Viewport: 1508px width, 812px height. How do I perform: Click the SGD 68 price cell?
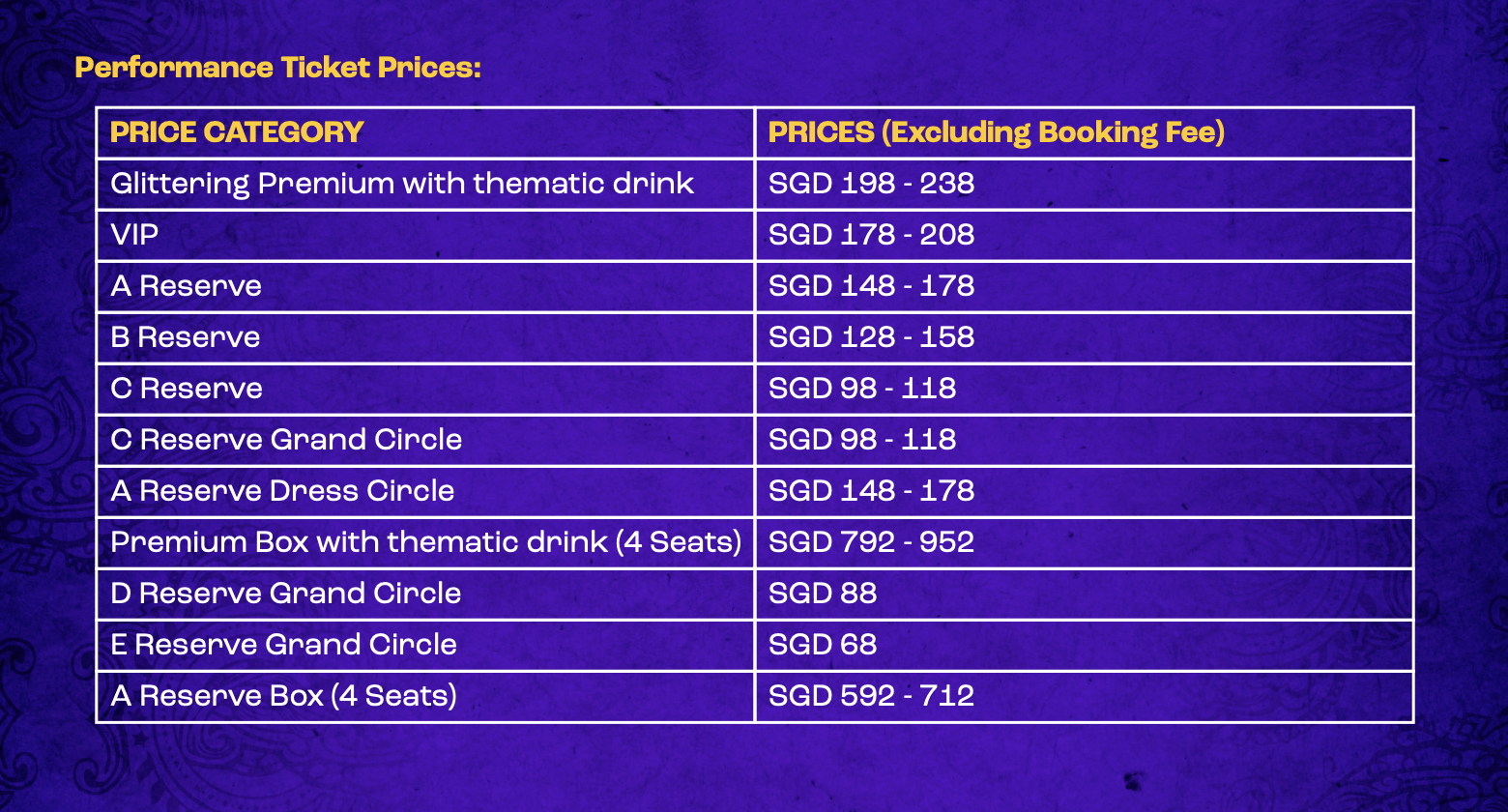(x=823, y=645)
